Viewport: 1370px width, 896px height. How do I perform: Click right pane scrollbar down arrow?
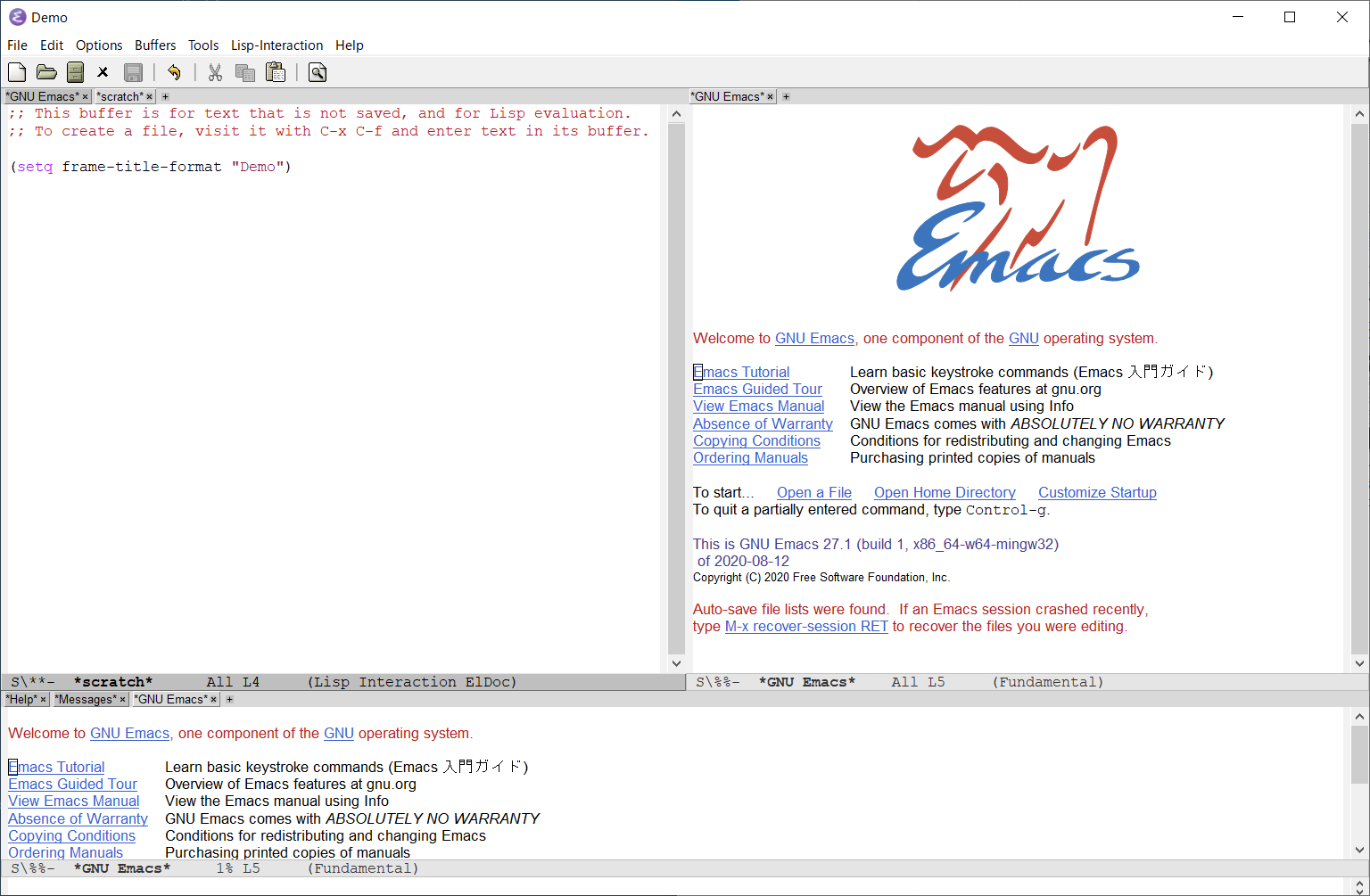pyautogui.click(x=1359, y=663)
